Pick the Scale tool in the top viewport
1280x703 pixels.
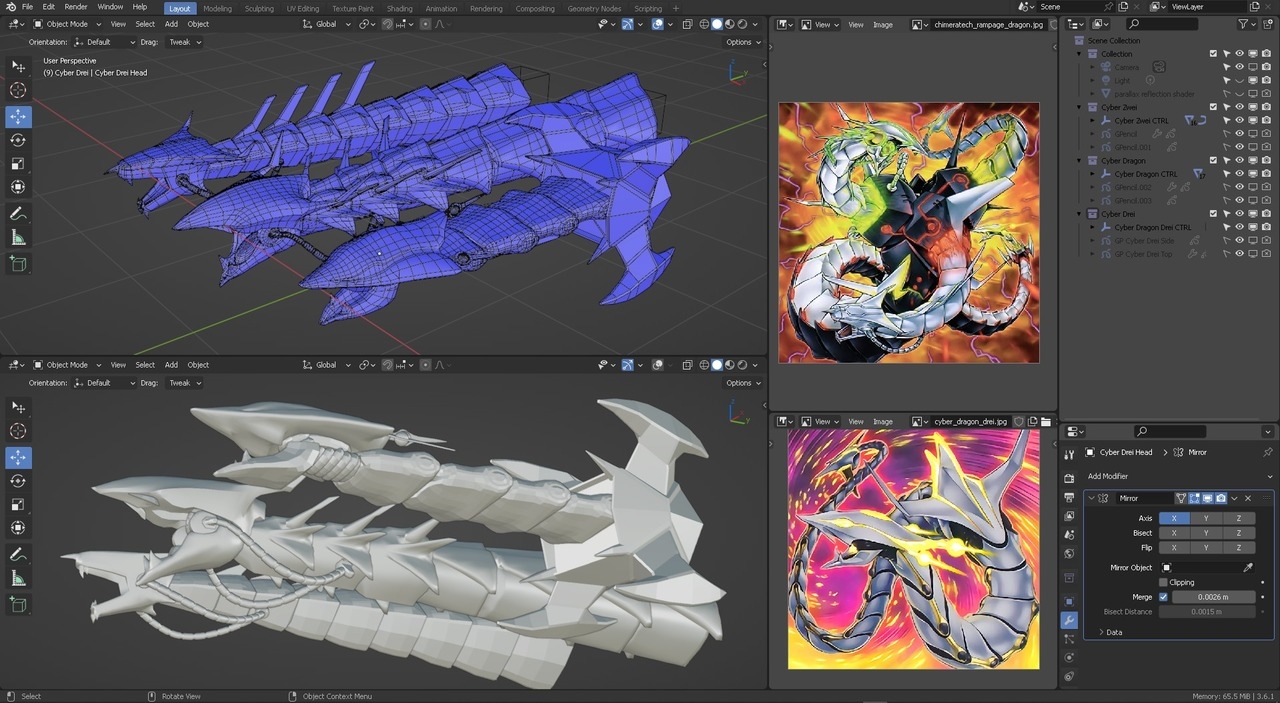[18, 163]
